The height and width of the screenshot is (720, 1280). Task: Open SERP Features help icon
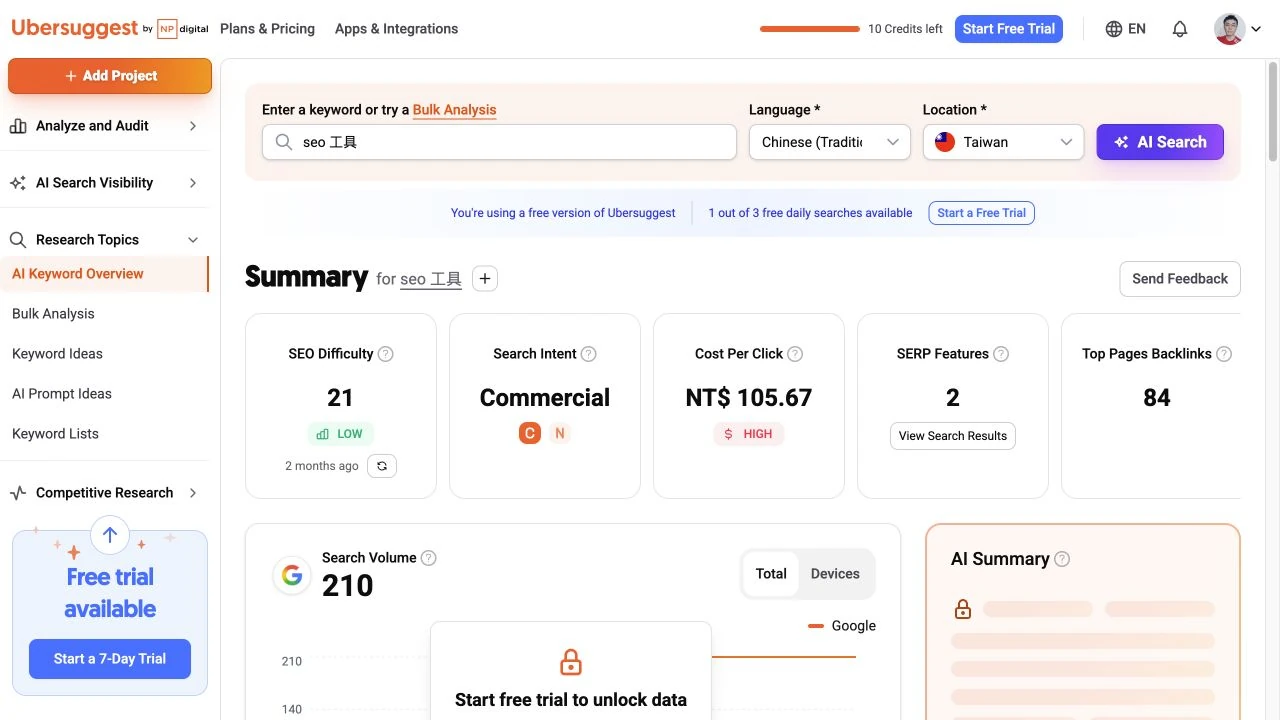1001,354
